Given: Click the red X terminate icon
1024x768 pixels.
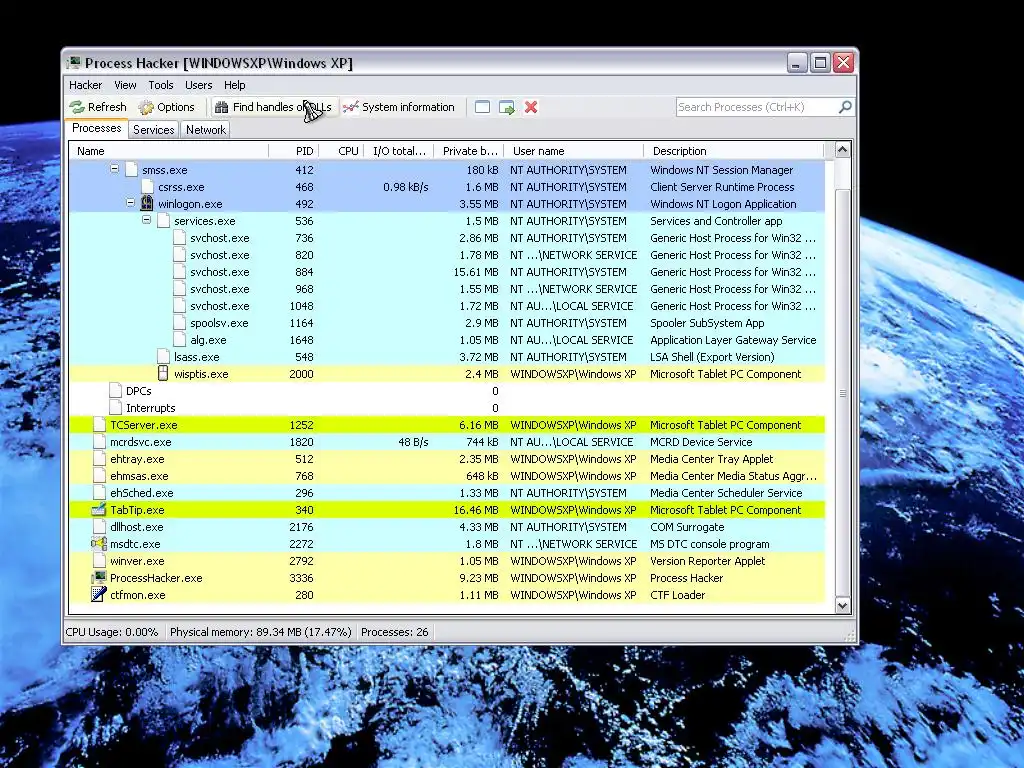Looking at the screenshot, I should pos(531,107).
